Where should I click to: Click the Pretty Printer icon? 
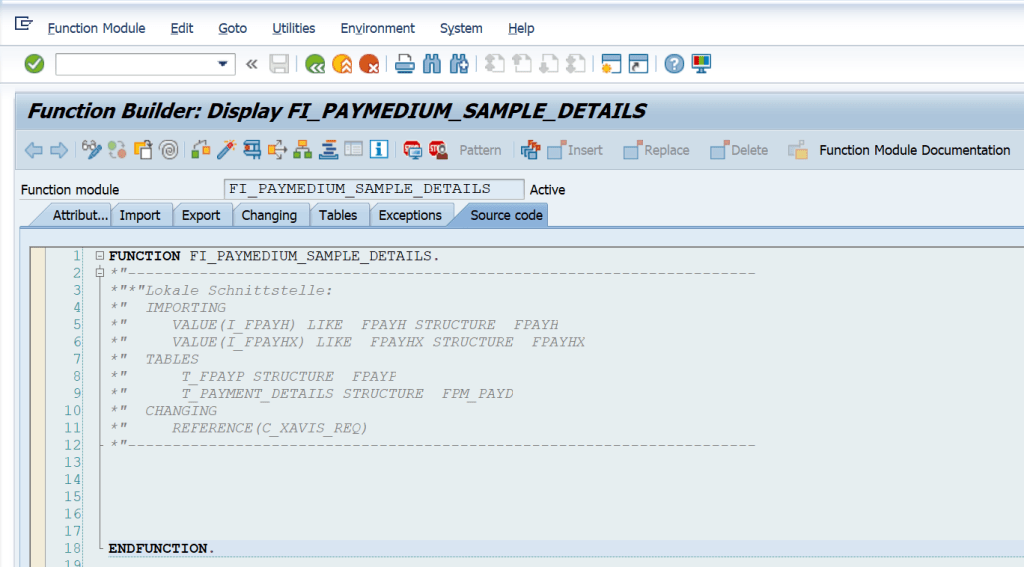click(530, 150)
